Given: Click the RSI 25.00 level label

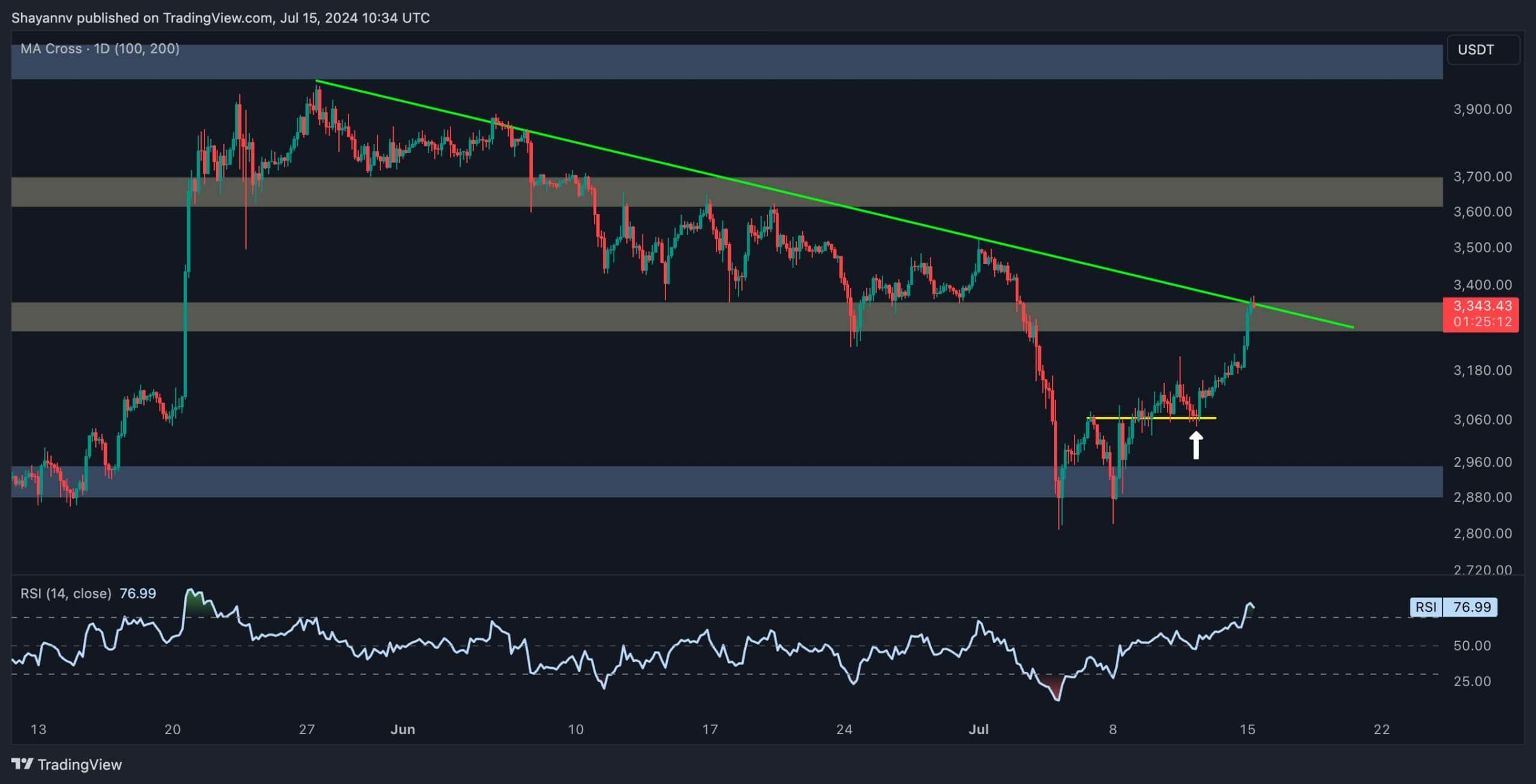Looking at the screenshot, I should point(1472,681).
